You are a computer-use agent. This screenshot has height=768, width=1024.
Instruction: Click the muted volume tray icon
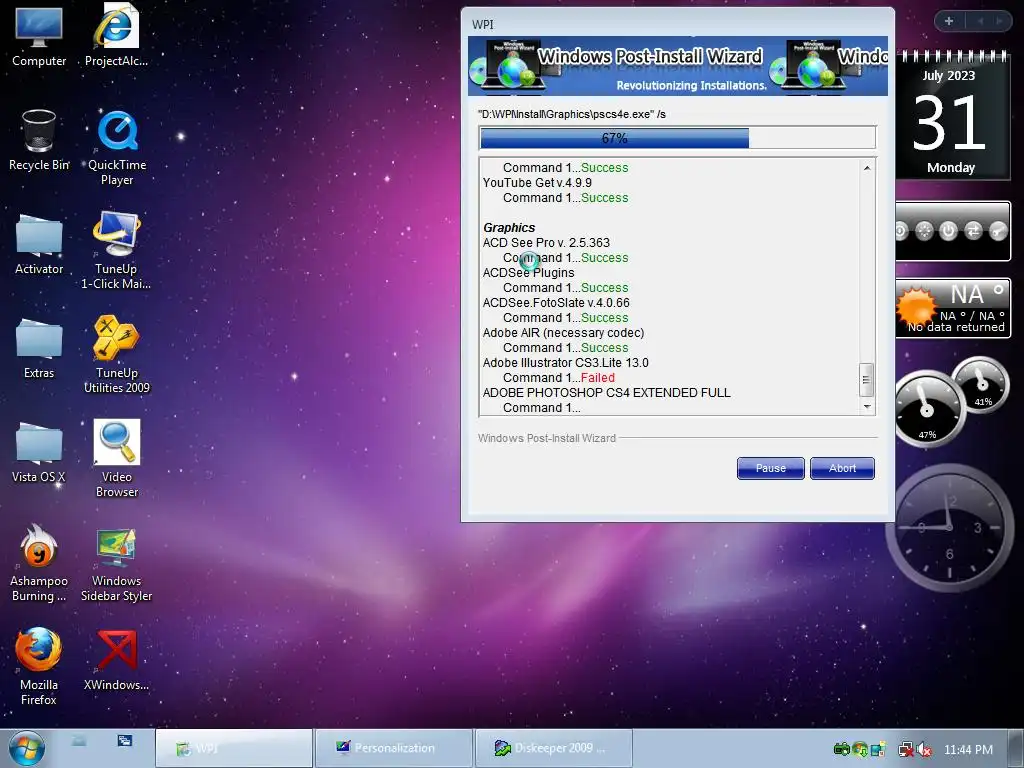[x=924, y=750]
